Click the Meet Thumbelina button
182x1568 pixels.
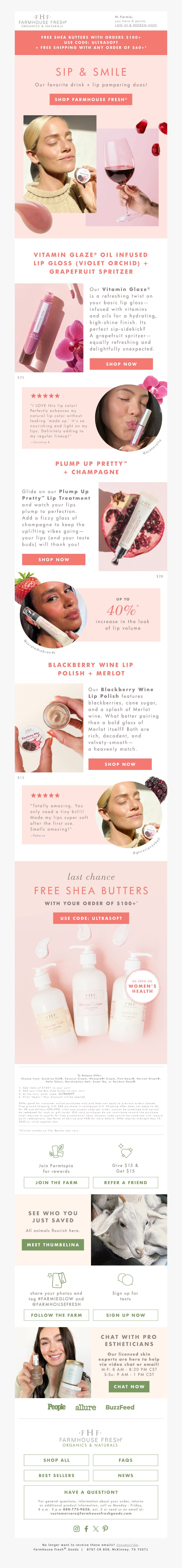(x=53, y=1245)
